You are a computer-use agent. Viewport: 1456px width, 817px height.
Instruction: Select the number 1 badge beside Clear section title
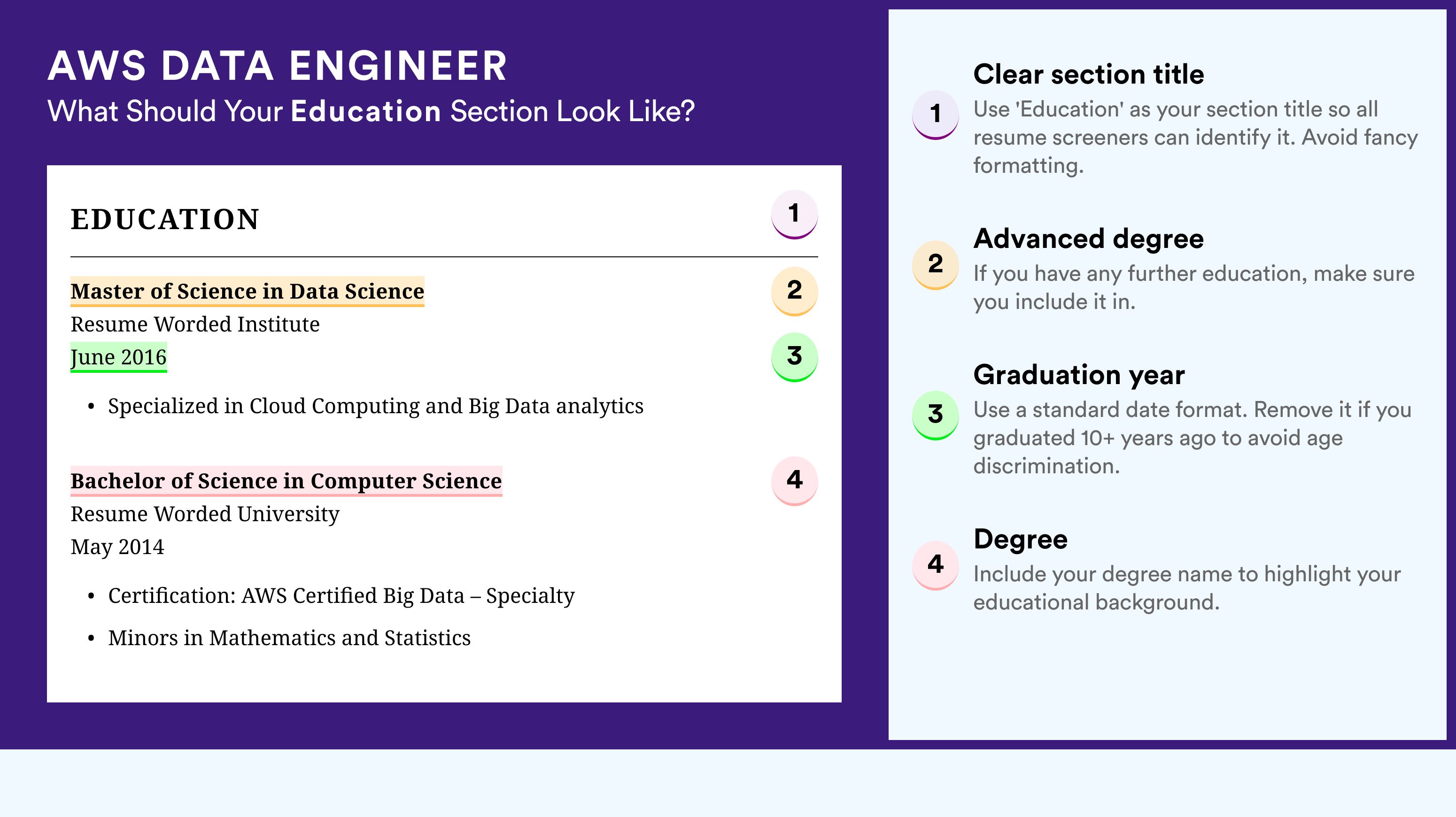tap(936, 115)
